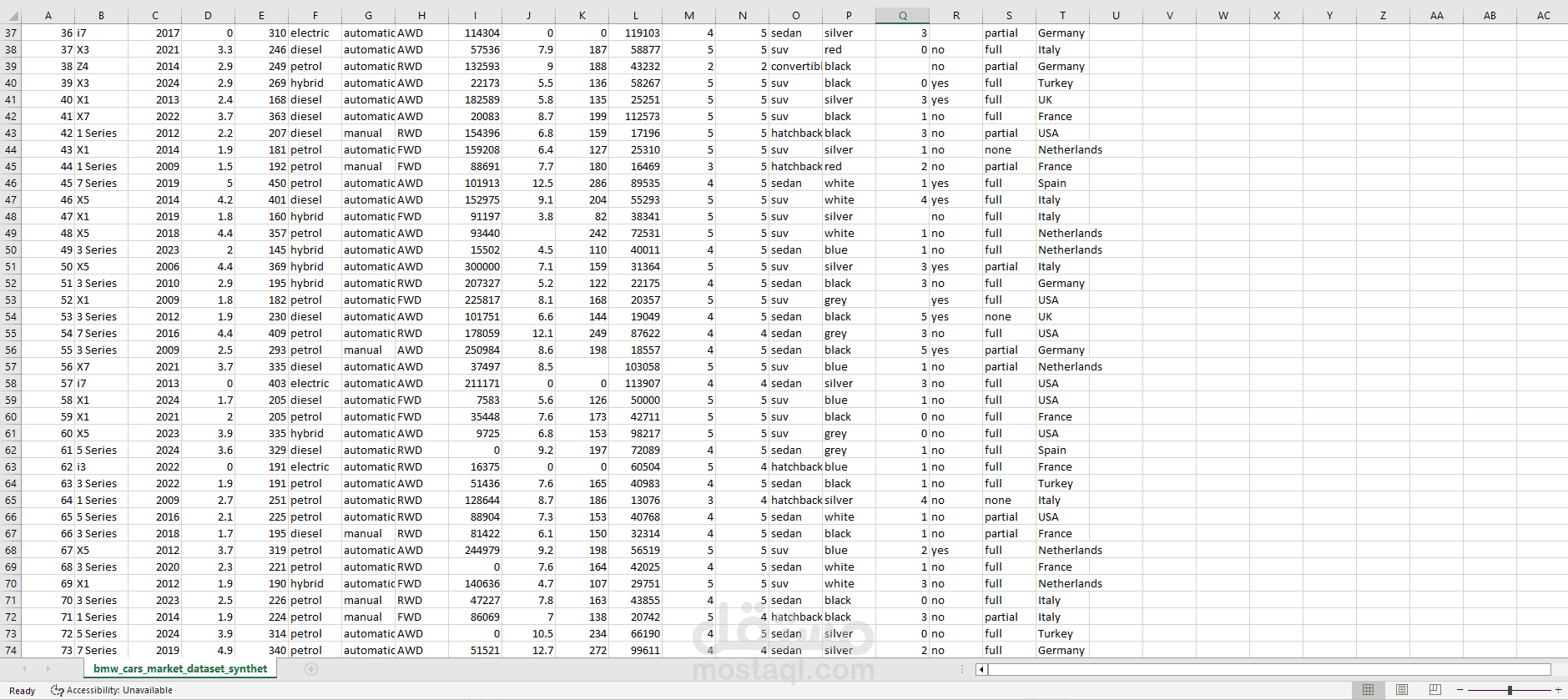The height and width of the screenshot is (700, 1568).
Task: Click cell containing 'convertibl' in row 39
Action: [x=796, y=67]
